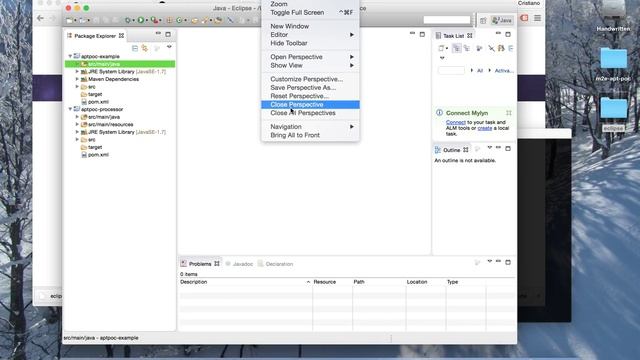Screen dimensions: 640x360
Task: Click the Run with coverage/external tools icon
Action: tap(154, 20)
